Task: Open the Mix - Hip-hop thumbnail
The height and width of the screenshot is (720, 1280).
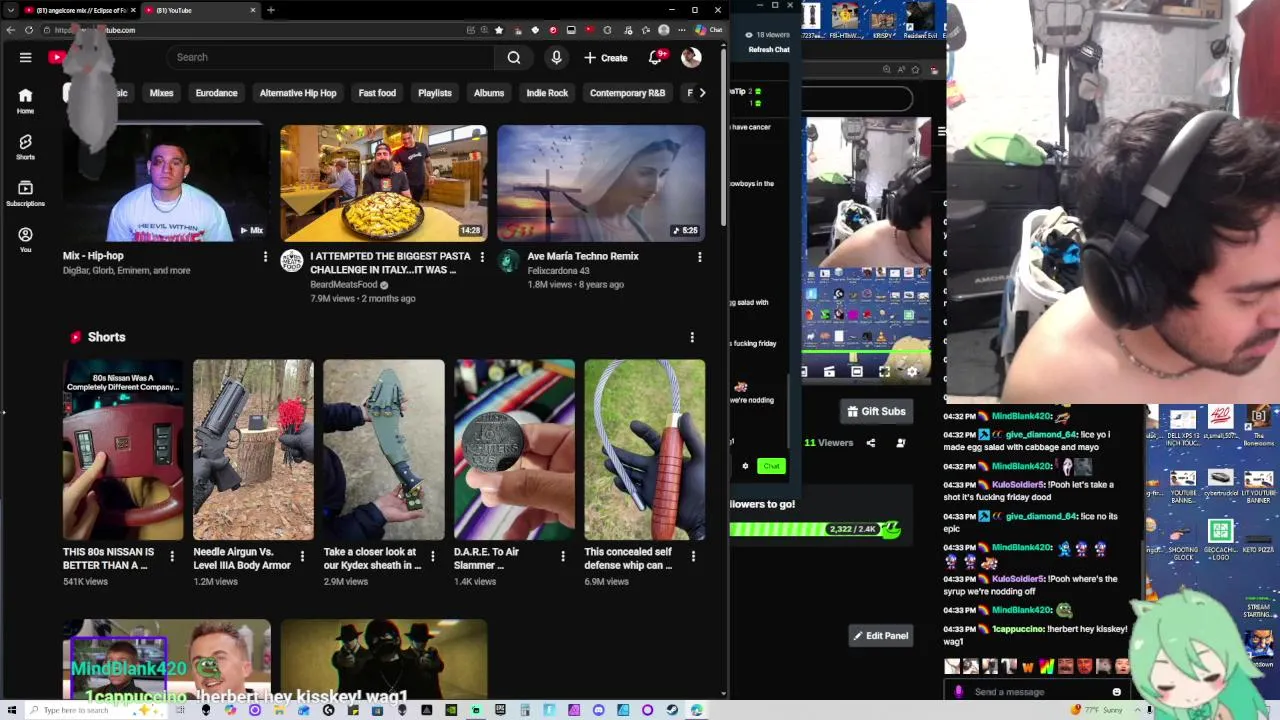Action: 166,183
